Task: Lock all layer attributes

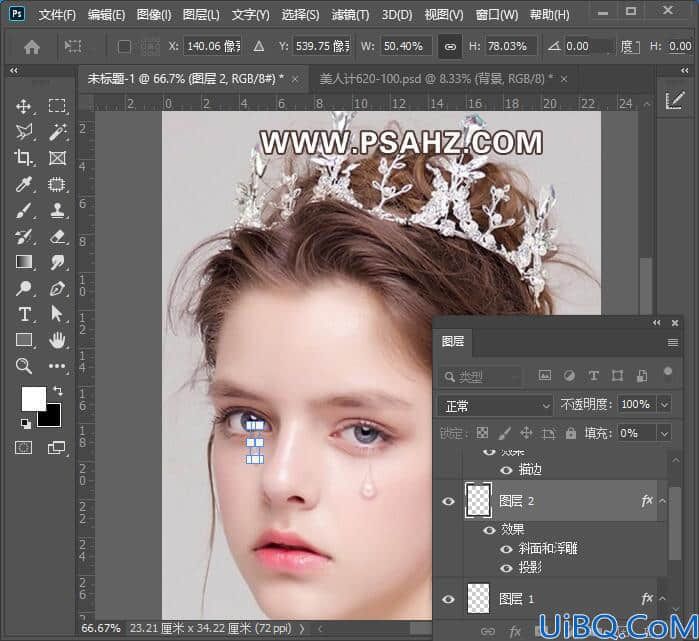Action: click(571, 433)
